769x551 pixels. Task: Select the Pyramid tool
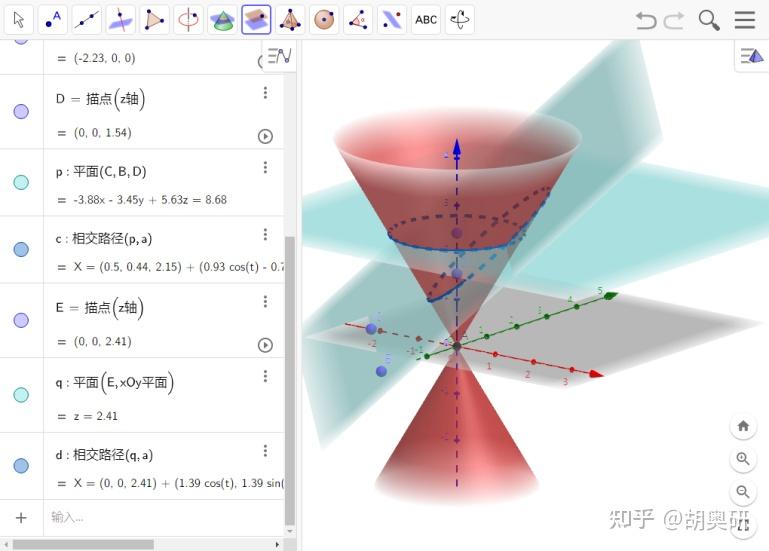290,20
